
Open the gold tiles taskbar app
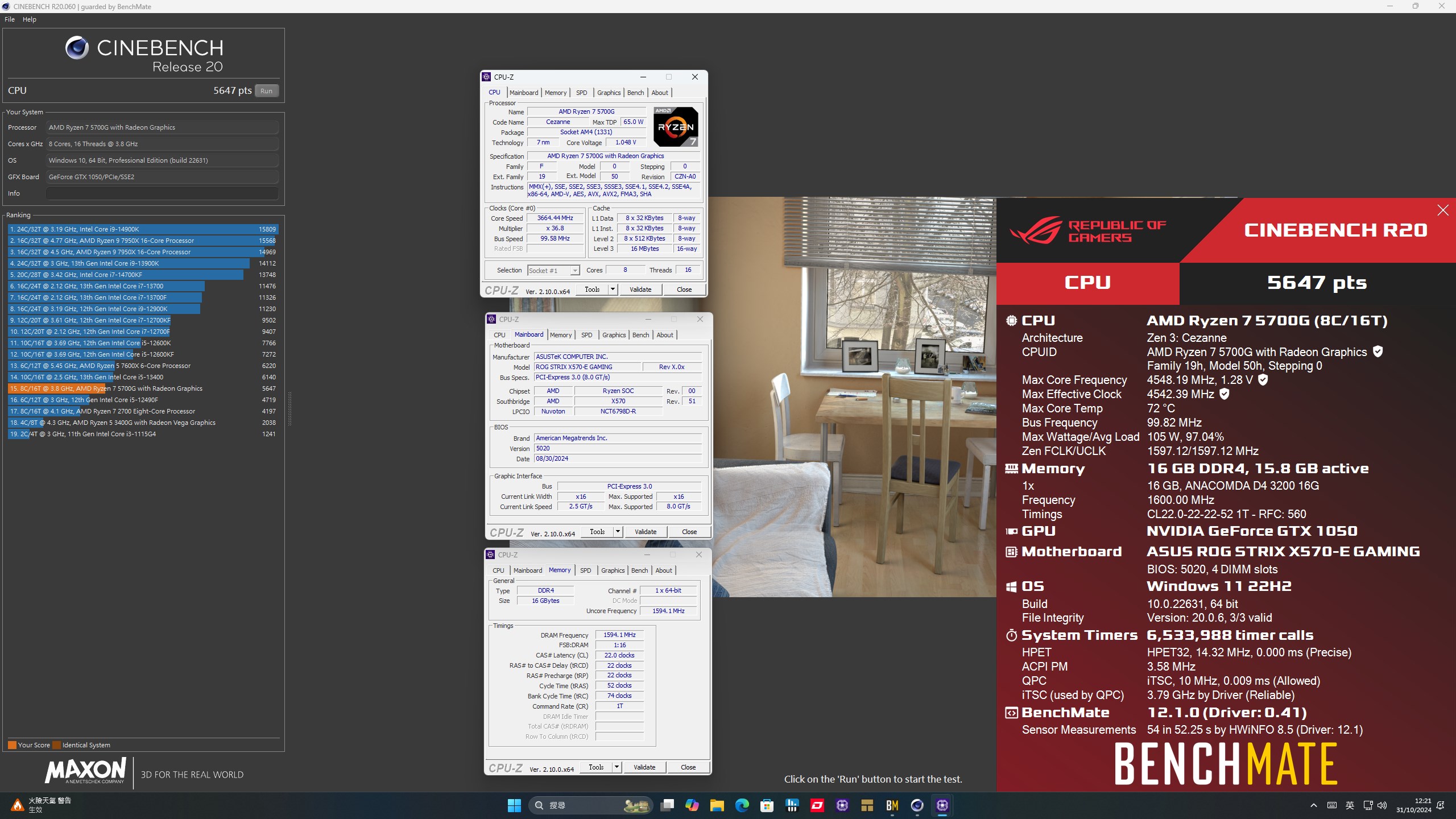pyautogui.click(x=867, y=805)
